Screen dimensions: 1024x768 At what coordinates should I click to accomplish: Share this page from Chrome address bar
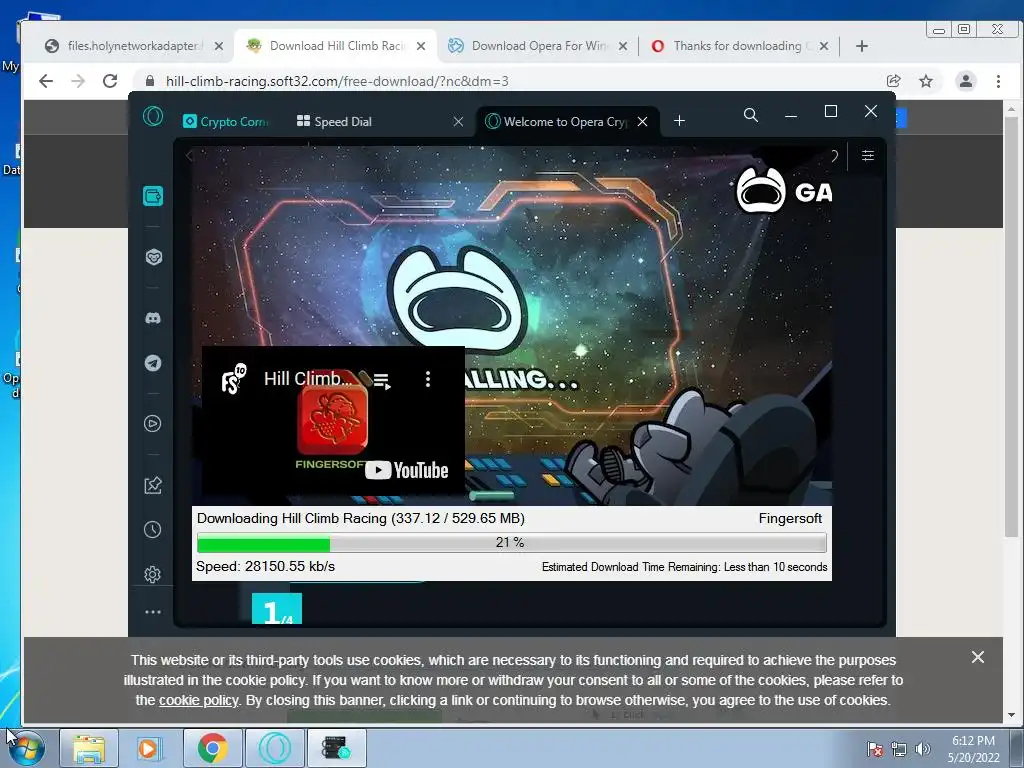(x=893, y=81)
